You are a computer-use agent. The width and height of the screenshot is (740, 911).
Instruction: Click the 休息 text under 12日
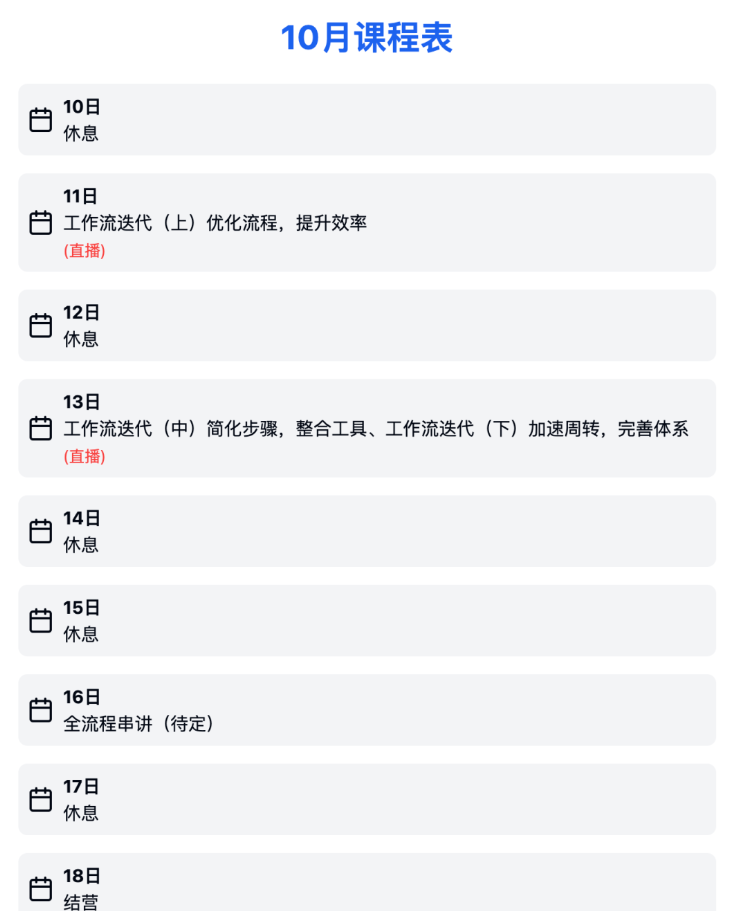coord(81,339)
